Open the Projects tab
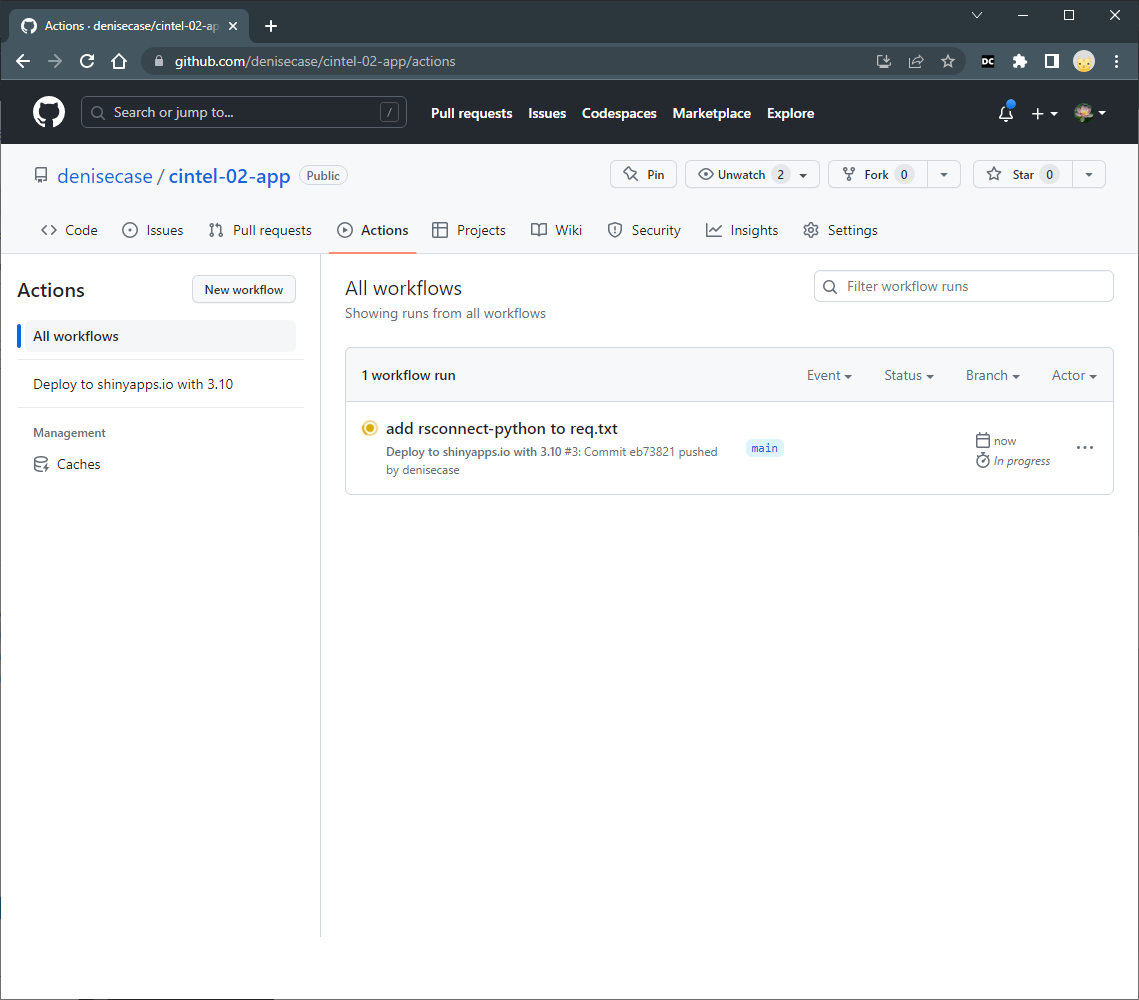Image resolution: width=1139 pixels, height=1000 pixels. coord(469,230)
